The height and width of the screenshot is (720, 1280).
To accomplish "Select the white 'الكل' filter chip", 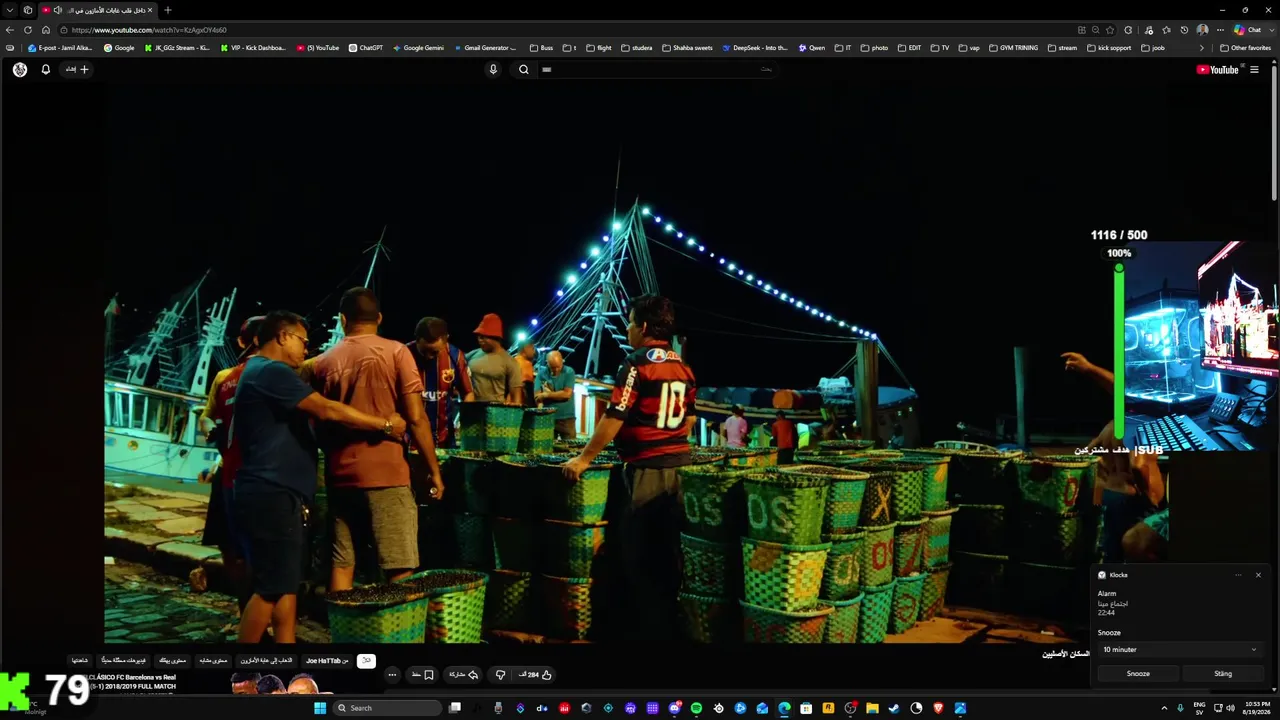I will click(x=366, y=661).
